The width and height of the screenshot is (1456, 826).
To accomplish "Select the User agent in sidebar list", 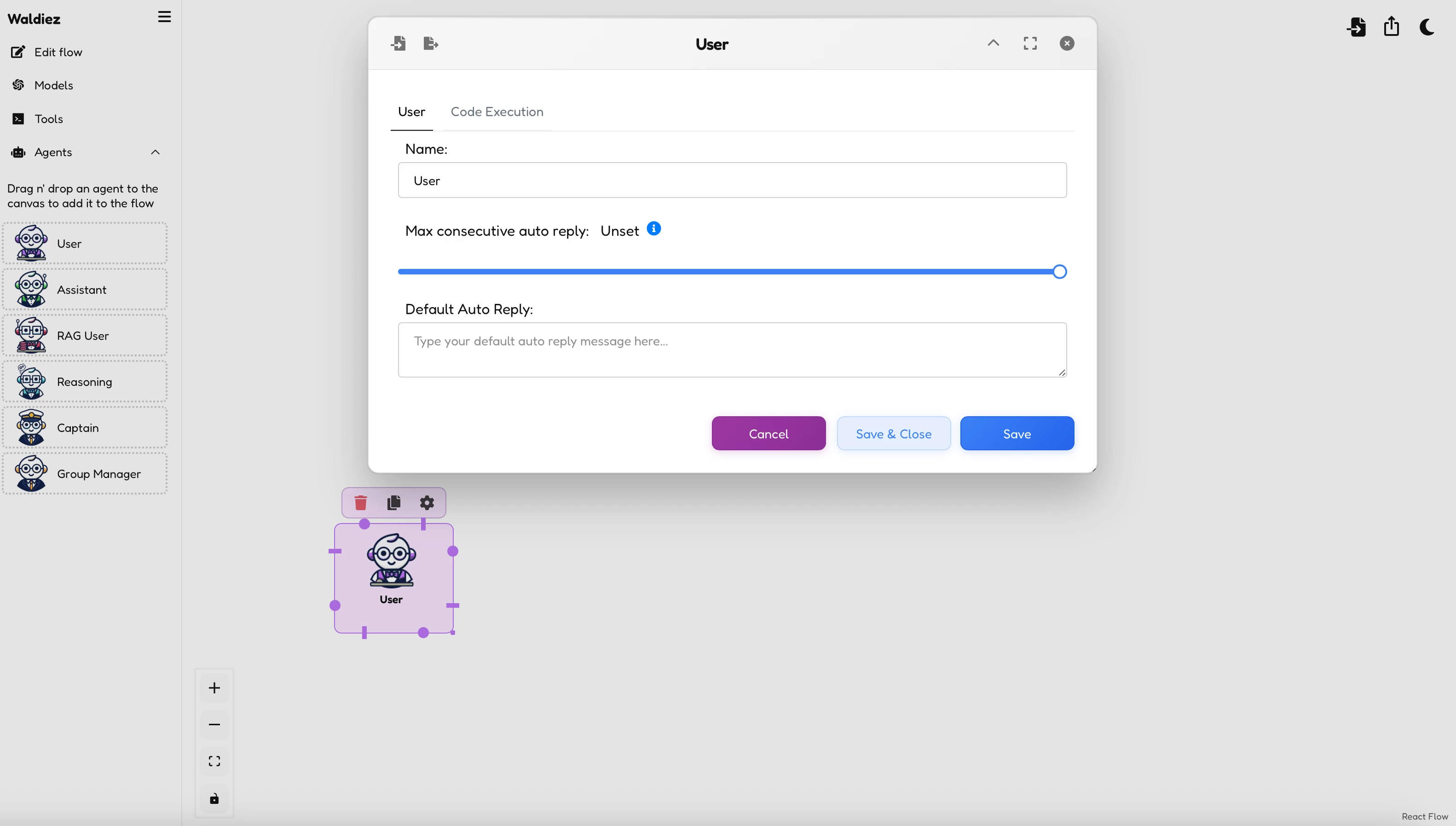I will pos(85,244).
